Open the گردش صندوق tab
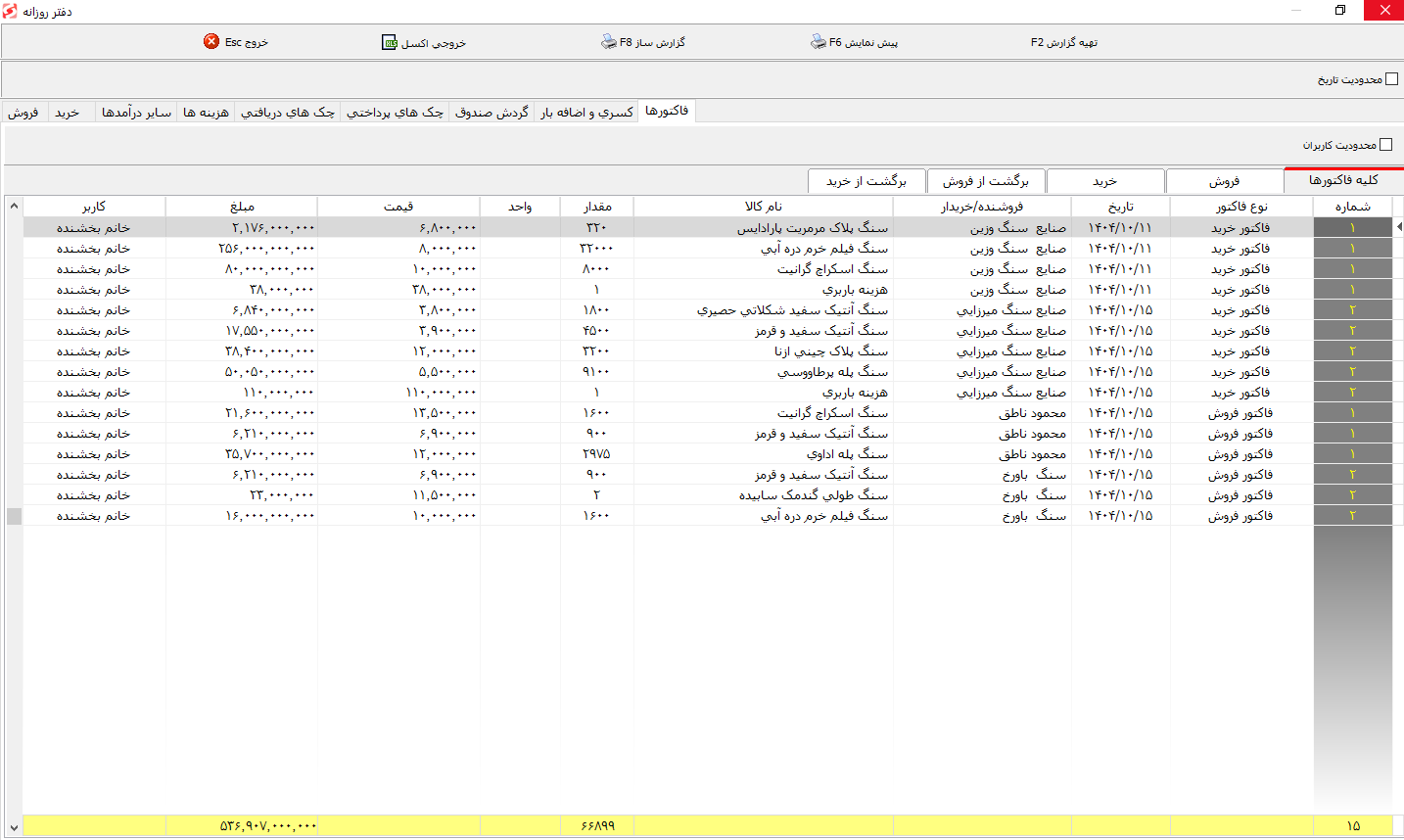The height and width of the screenshot is (840, 1404). (x=491, y=113)
